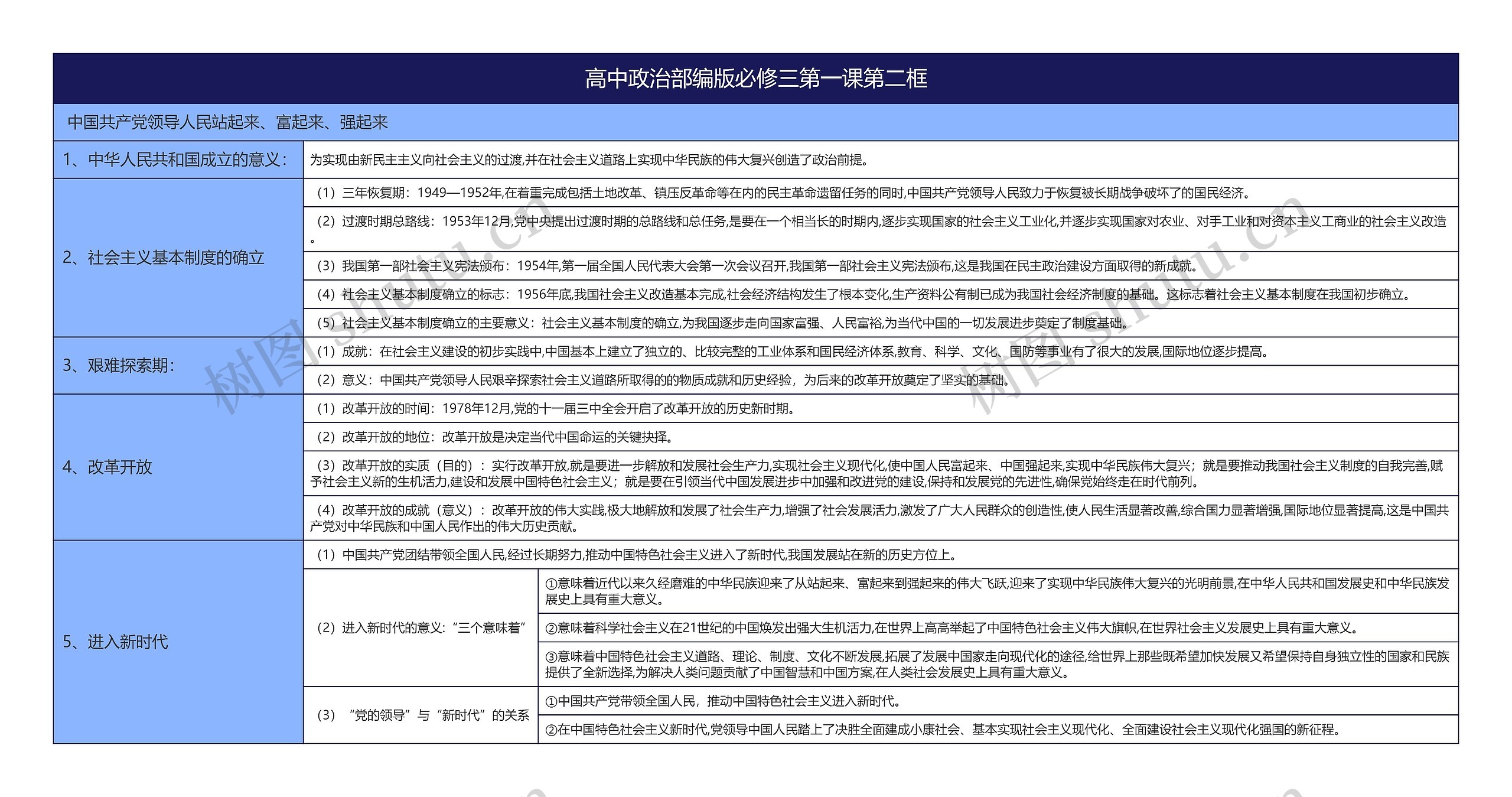Click heading 4、改革开放

[x=178, y=467]
